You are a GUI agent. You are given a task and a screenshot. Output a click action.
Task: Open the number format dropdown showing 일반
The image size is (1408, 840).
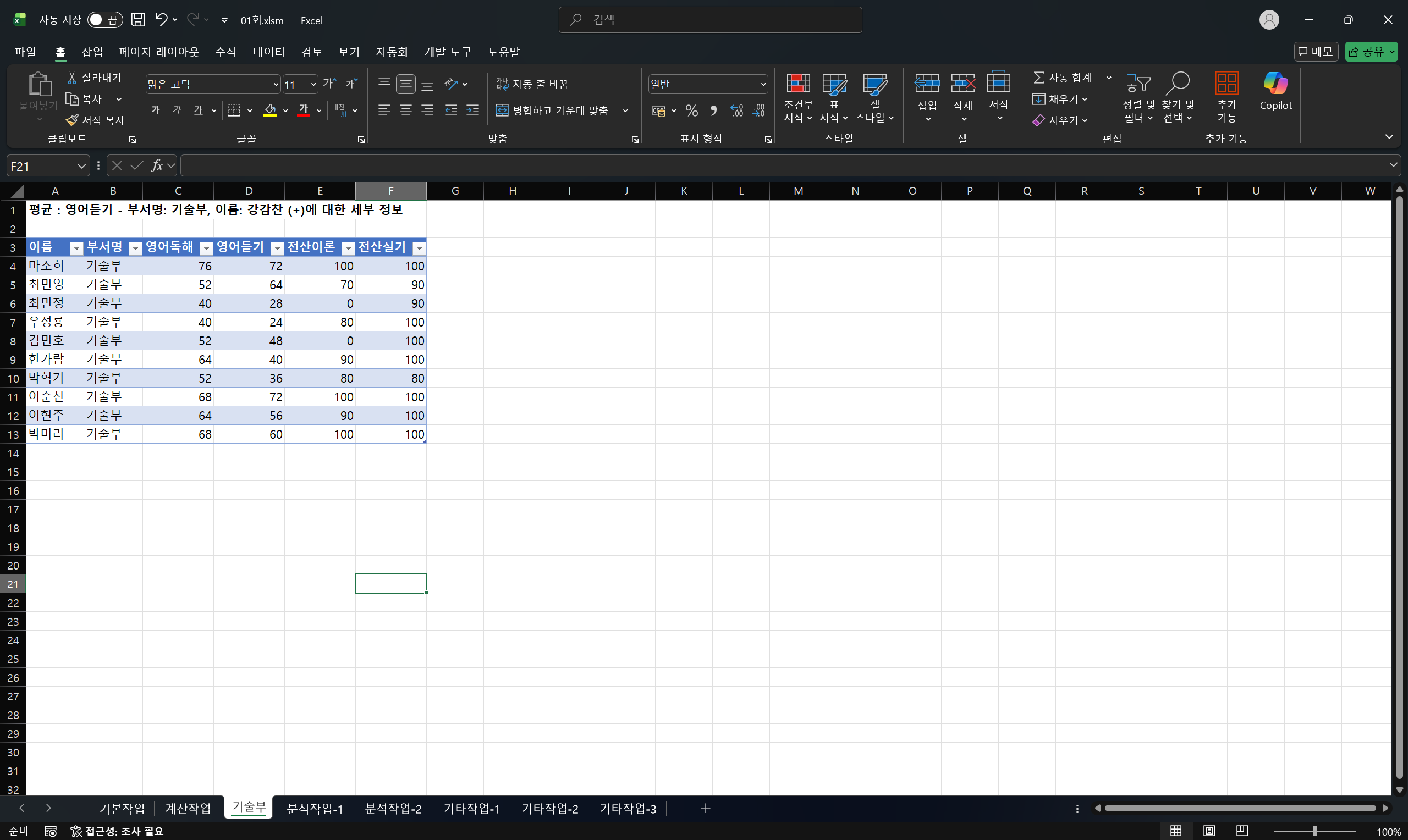[763, 84]
